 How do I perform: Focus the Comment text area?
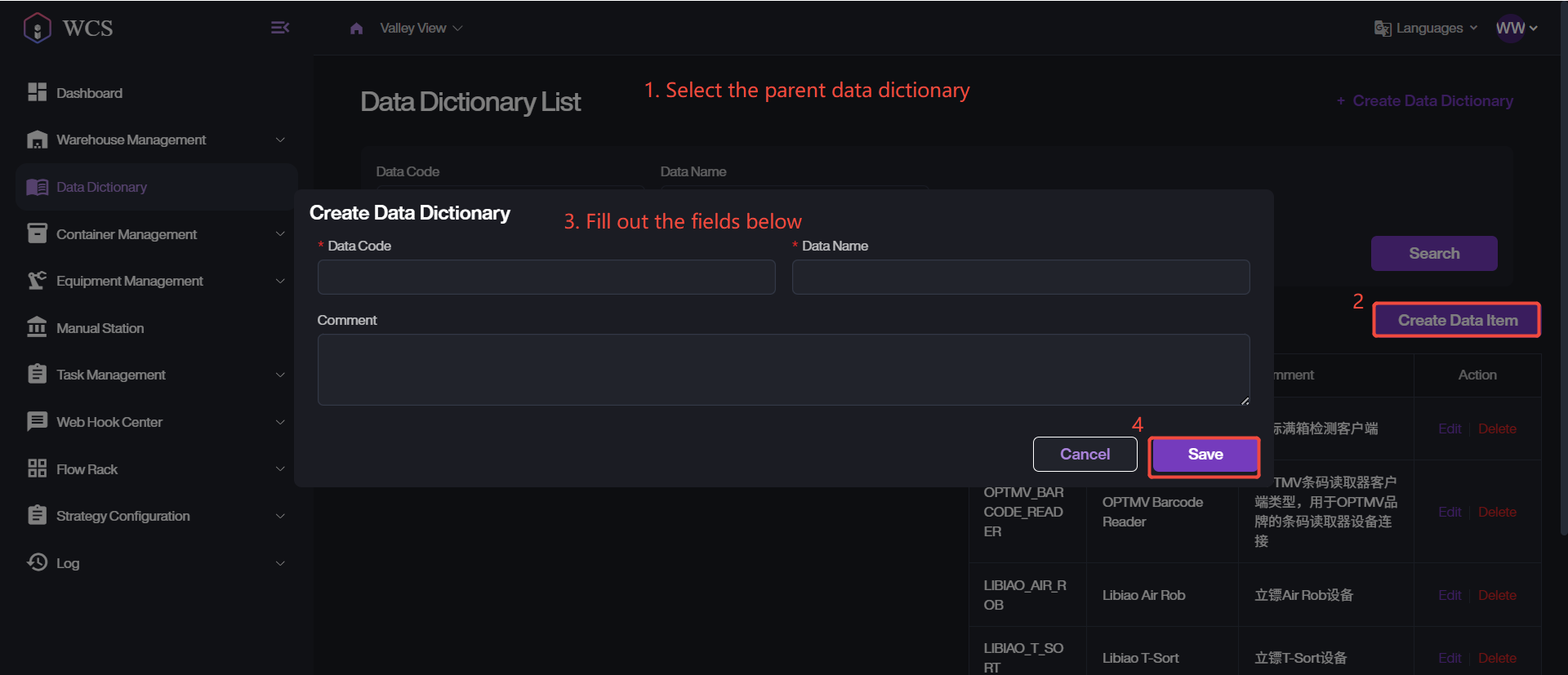pyautogui.click(x=782, y=369)
